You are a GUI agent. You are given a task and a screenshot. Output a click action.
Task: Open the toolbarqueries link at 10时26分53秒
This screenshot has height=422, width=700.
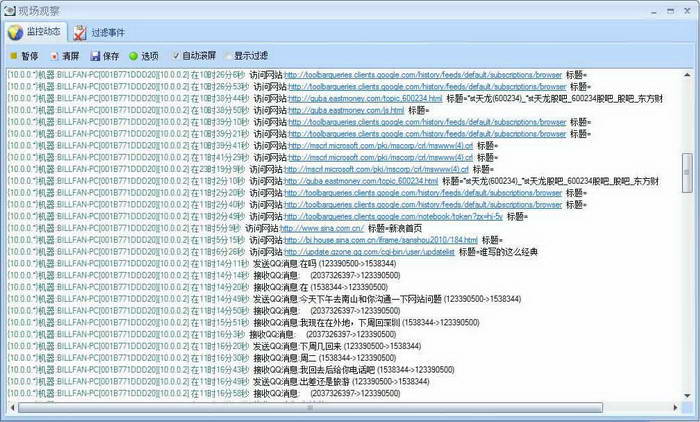[427, 87]
